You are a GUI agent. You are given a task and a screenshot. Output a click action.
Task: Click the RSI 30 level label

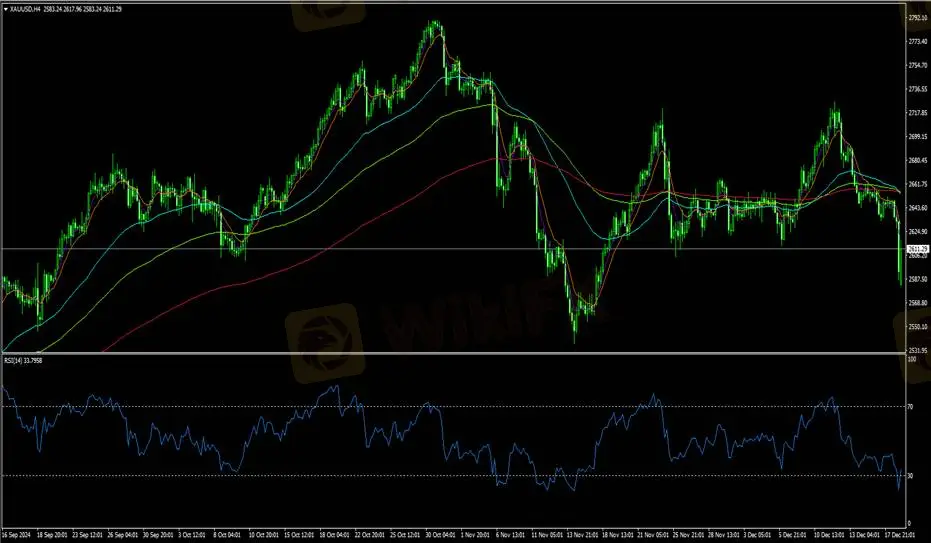point(910,476)
